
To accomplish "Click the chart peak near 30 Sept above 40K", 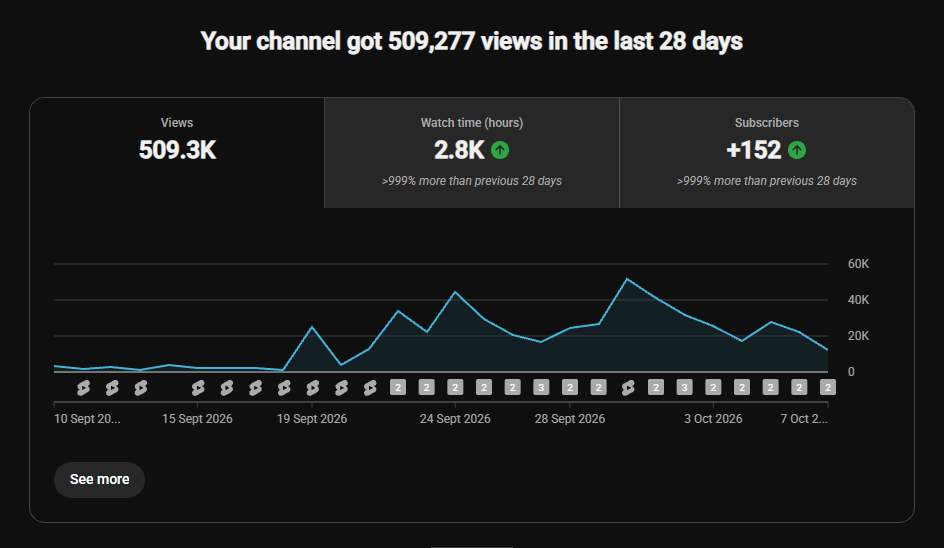I will (627, 279).
